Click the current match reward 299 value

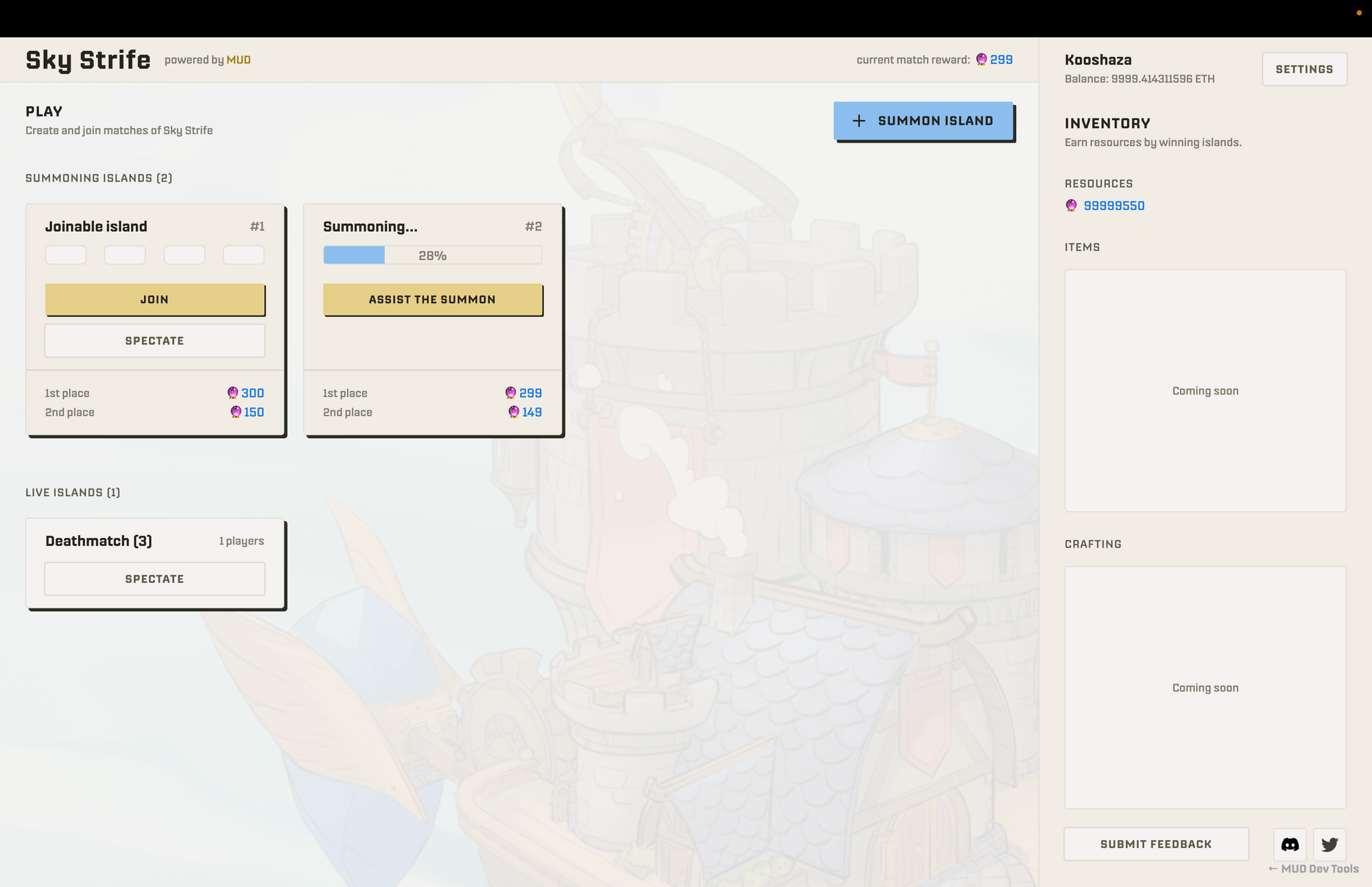(1002, 60)
